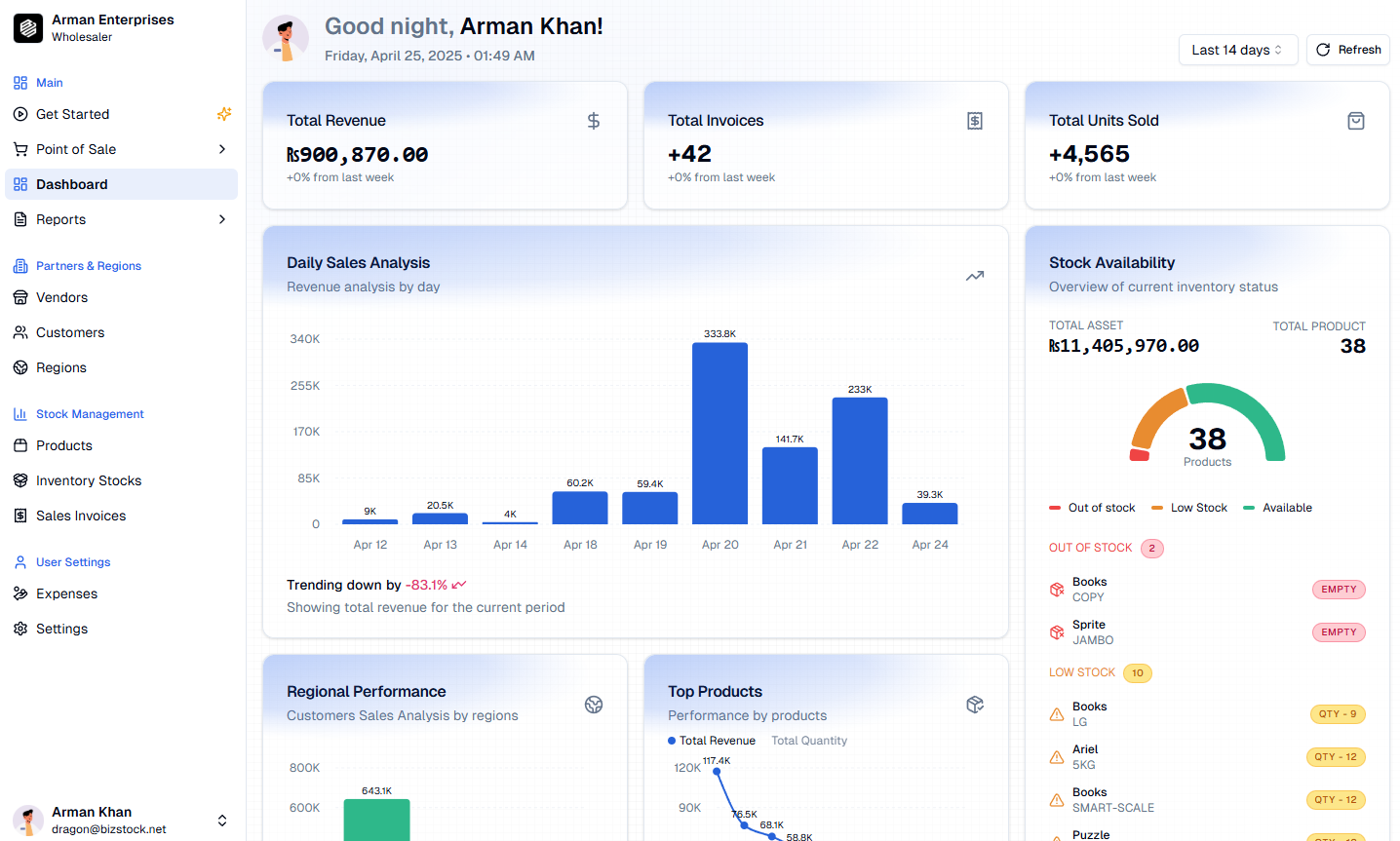
Task: Click the receipt icon on Total Invoices card
Action: click(x=975, y=121)
